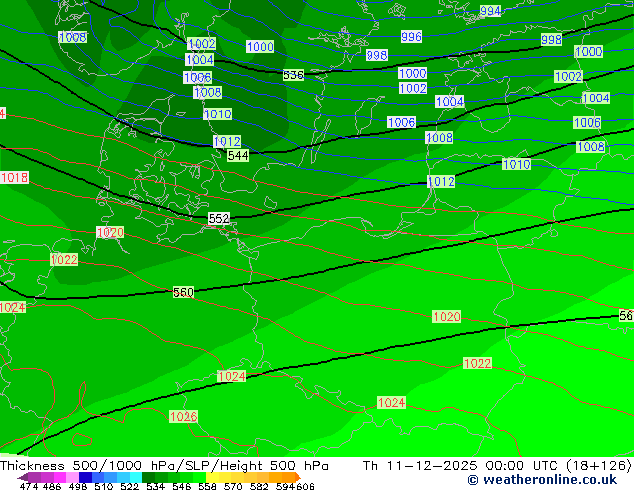
Task: Select the 552 height contour label
Action: (219, 218)
